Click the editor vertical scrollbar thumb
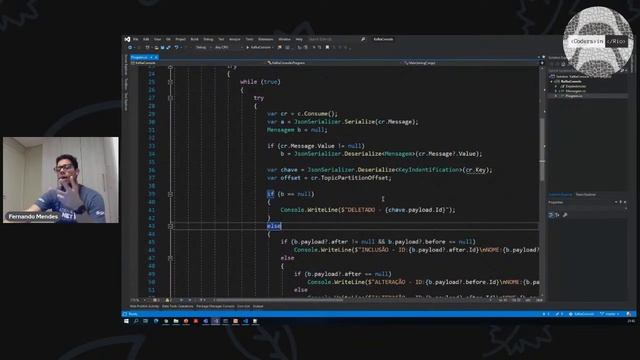This screenshot has width=640, height=360. click(542, 149)
